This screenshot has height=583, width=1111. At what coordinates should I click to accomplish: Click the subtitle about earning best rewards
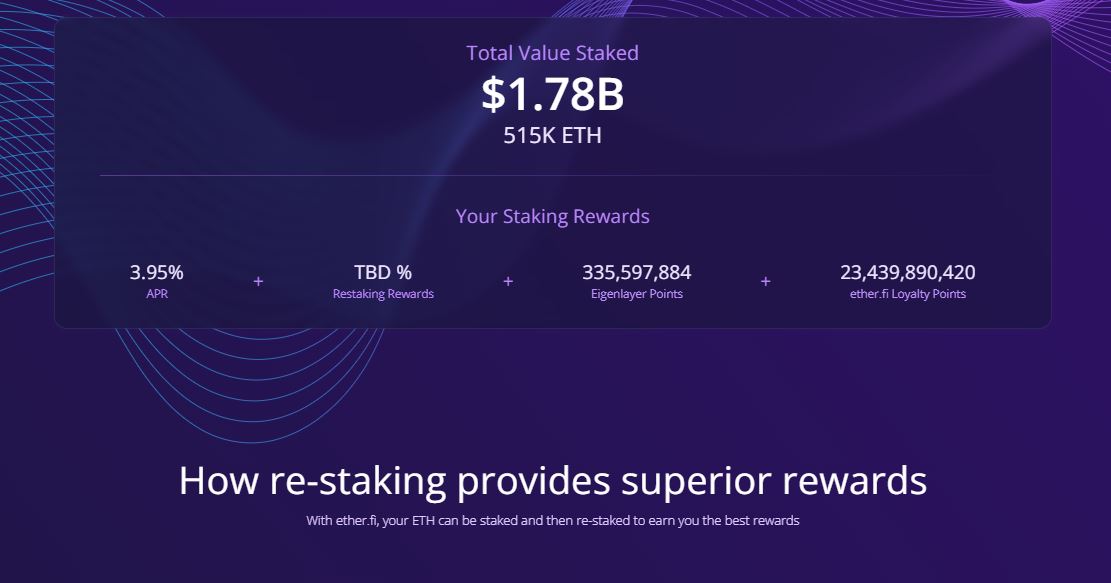[552, 521]
